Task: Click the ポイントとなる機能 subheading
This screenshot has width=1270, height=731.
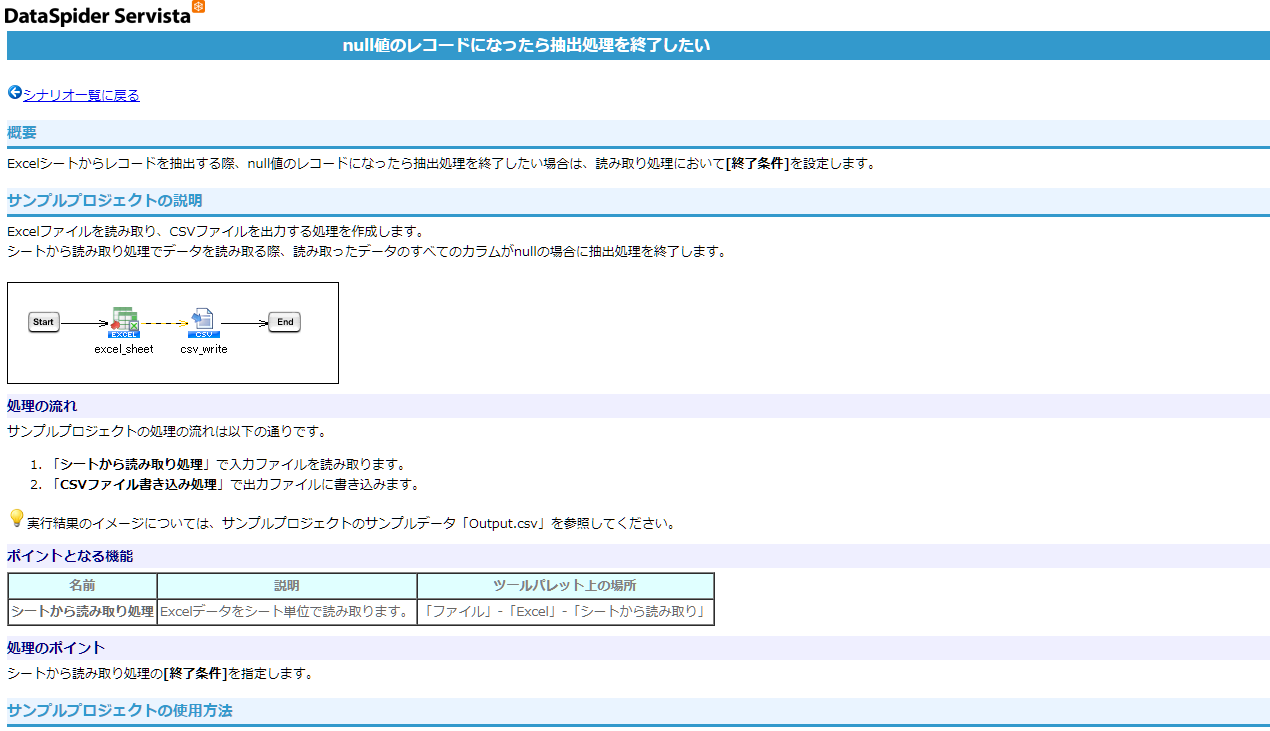Action: click(x=70, y=556)
